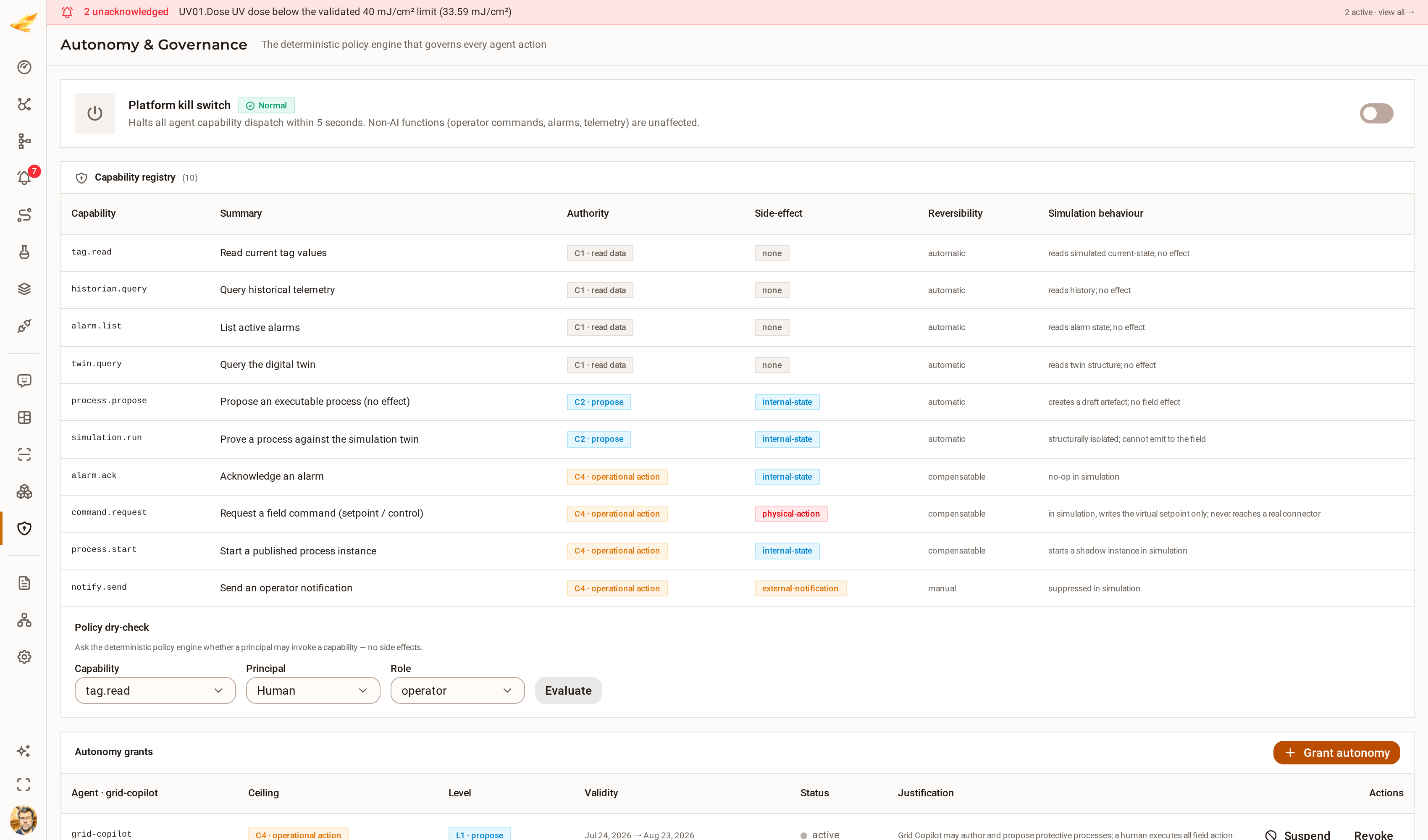
Task: Revoke the grid-copilot grant
Action: pos(1373,835)
